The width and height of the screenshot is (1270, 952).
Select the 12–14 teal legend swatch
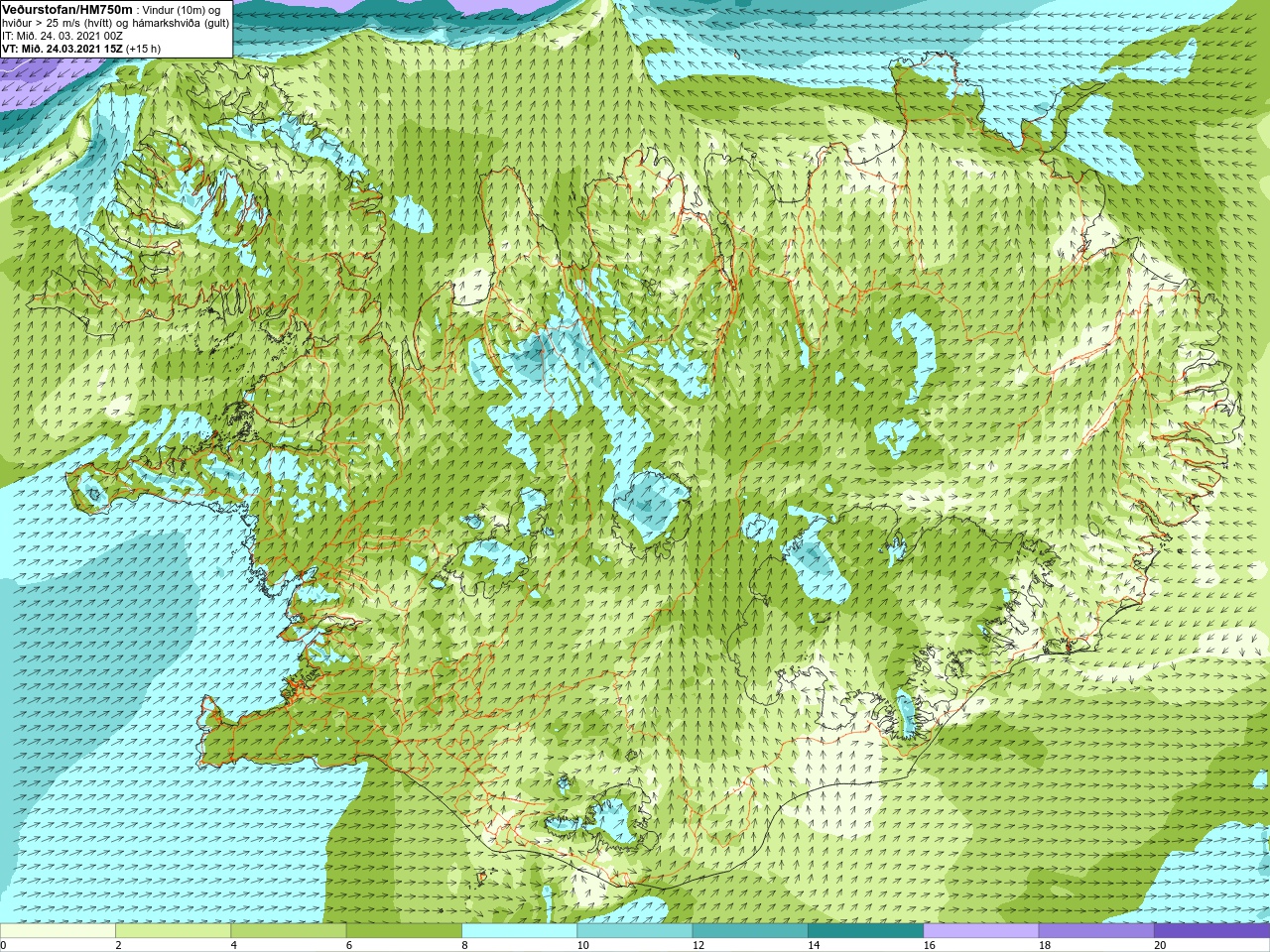tap(750, 931)
